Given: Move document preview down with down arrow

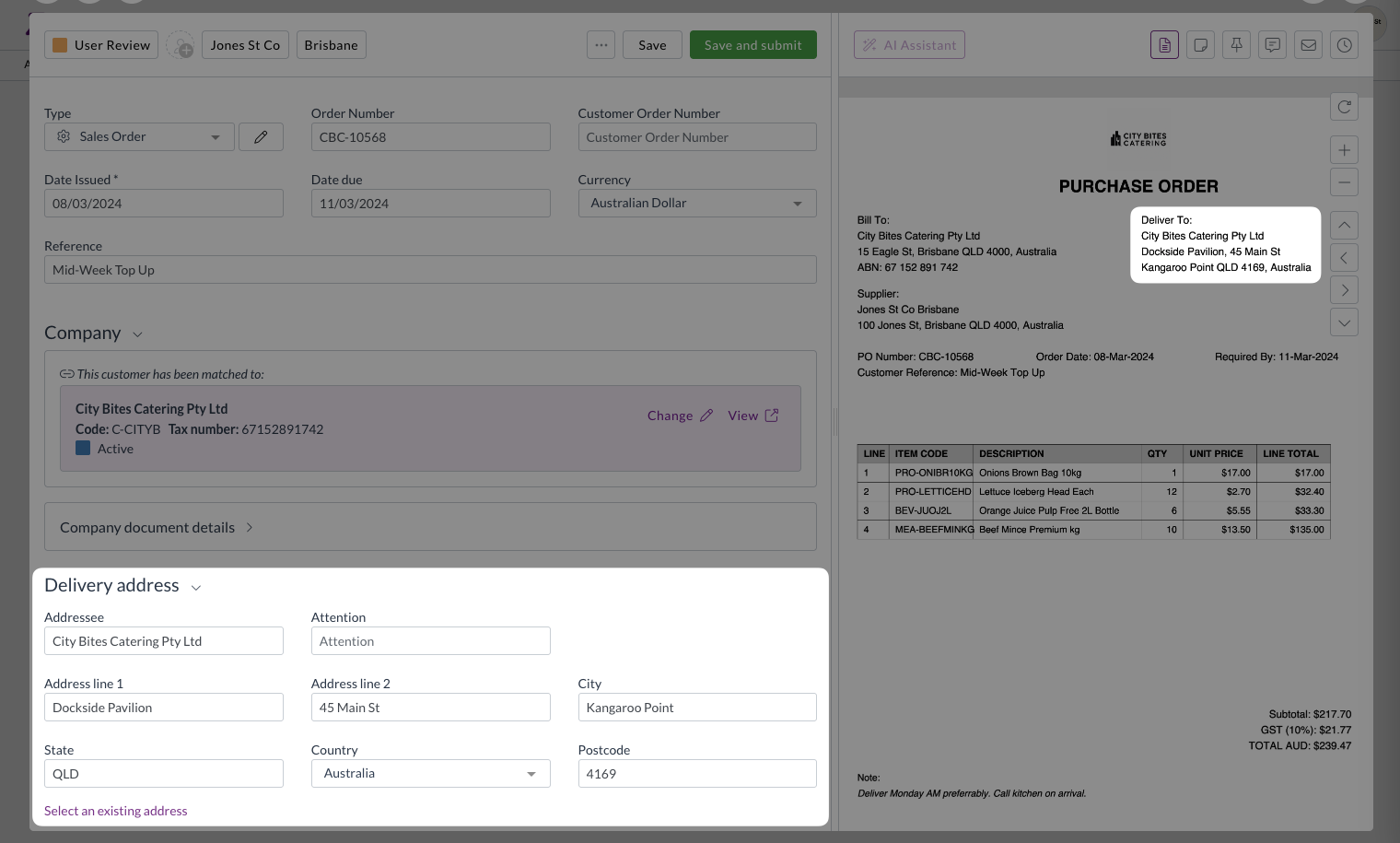Looking at the screenshot, I should coord(1344,322).
